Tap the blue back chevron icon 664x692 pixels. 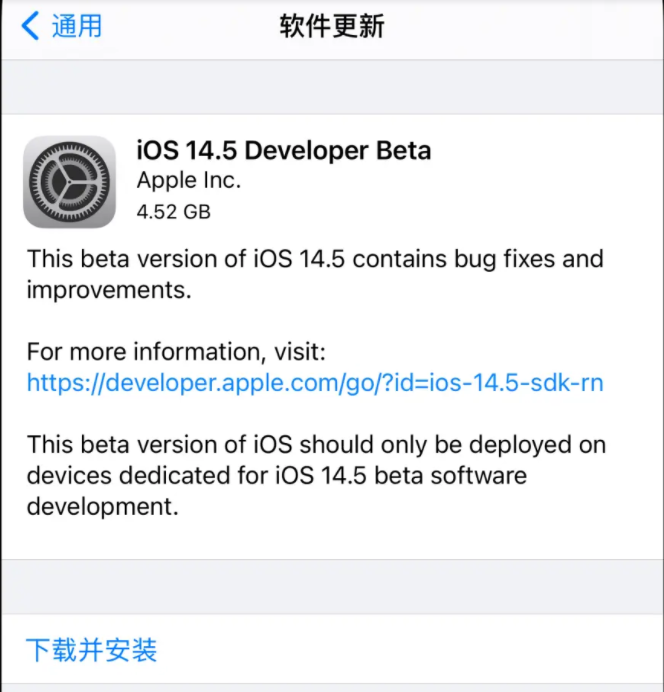click(x=30, y=26)
